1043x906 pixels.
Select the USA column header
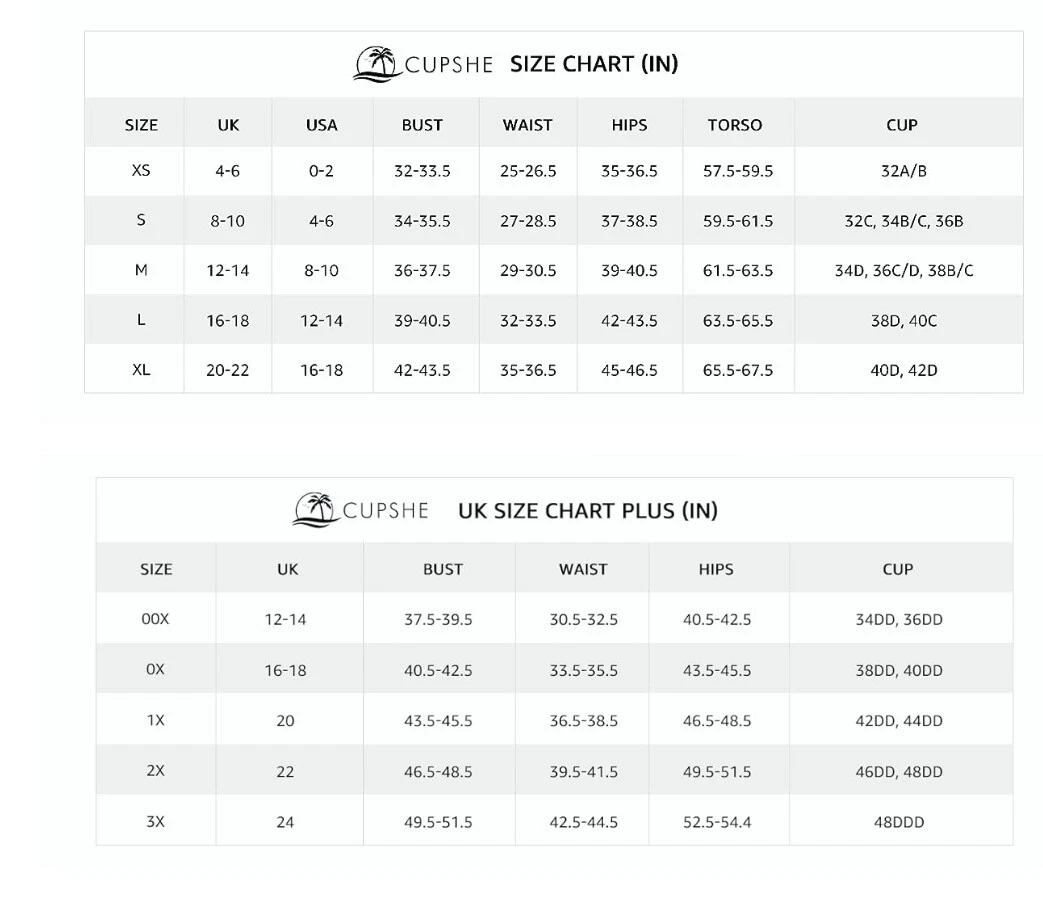[x=321, y=125]
